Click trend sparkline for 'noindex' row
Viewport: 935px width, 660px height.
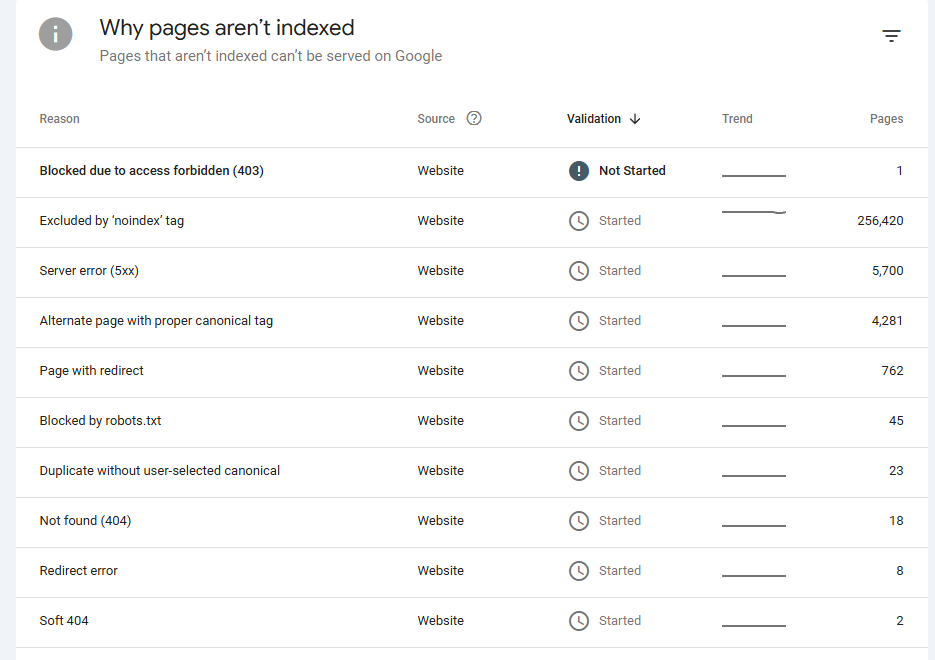(x=753, y=213)
